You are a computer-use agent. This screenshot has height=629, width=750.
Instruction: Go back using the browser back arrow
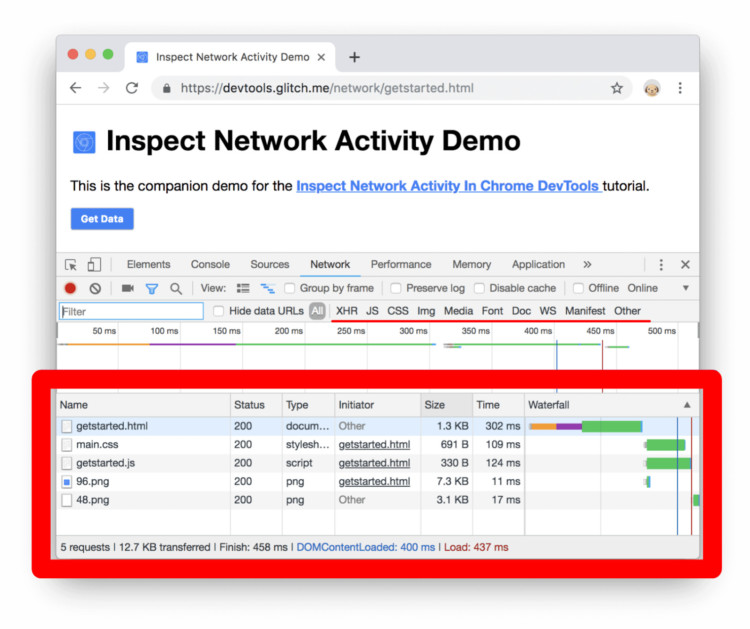coord(76,88)
